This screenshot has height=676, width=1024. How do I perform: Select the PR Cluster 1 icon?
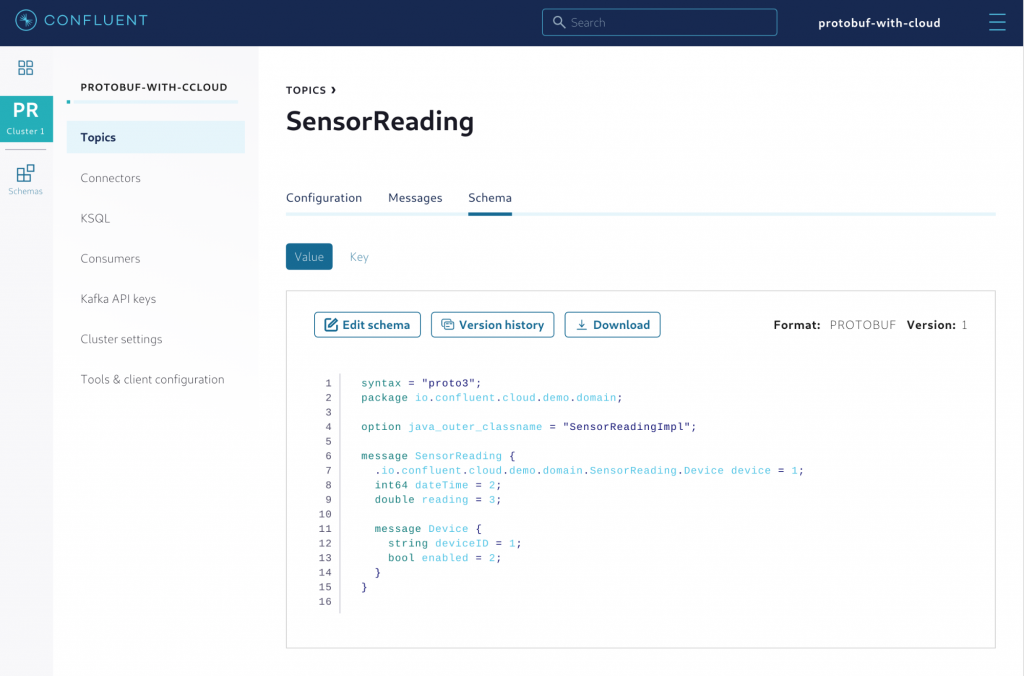[x=25, y=120]
